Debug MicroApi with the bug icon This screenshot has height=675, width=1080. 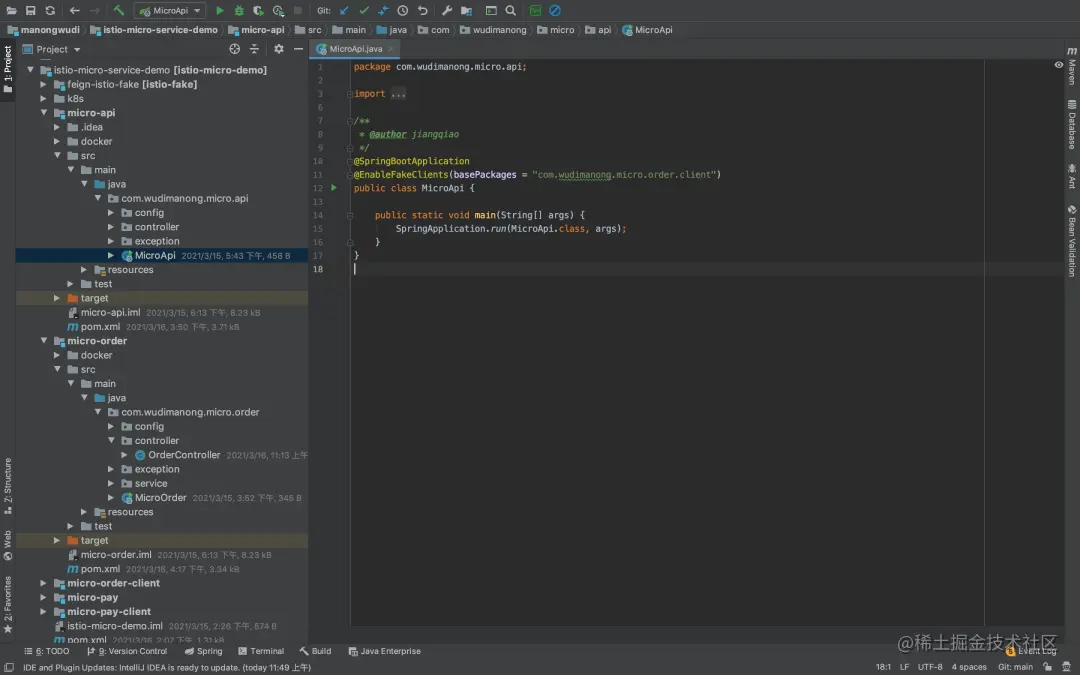pos(239,10)
